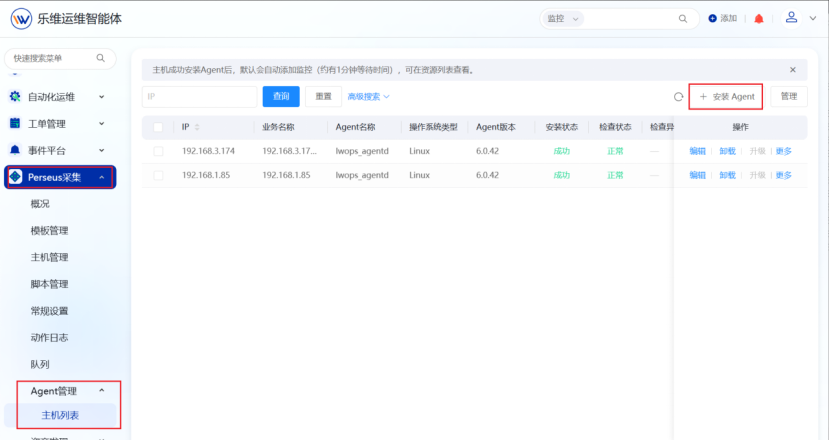Click the blue 查询 button
The width and height of the screenshot is (830, 440).
point(281,96)
